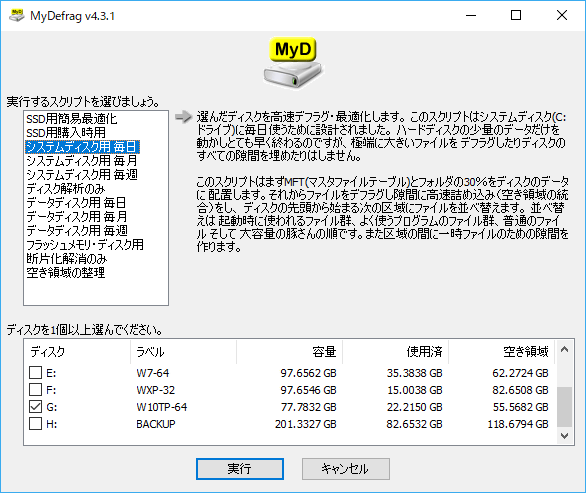Click the WXP-32 label cell
The image size is (586, 493).
click(x=155, y=390)
